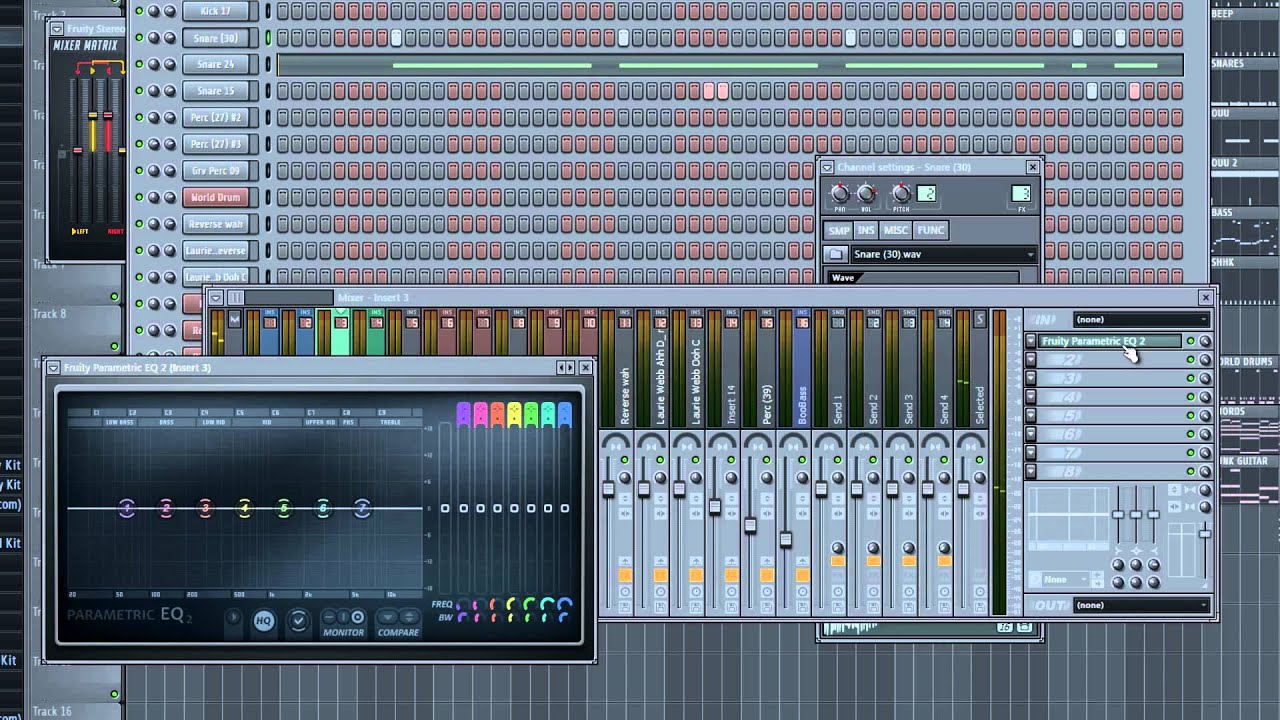Click the Send 2 send level knob
The height and width of the screenshot is (720, 1280).
(873, 548)
